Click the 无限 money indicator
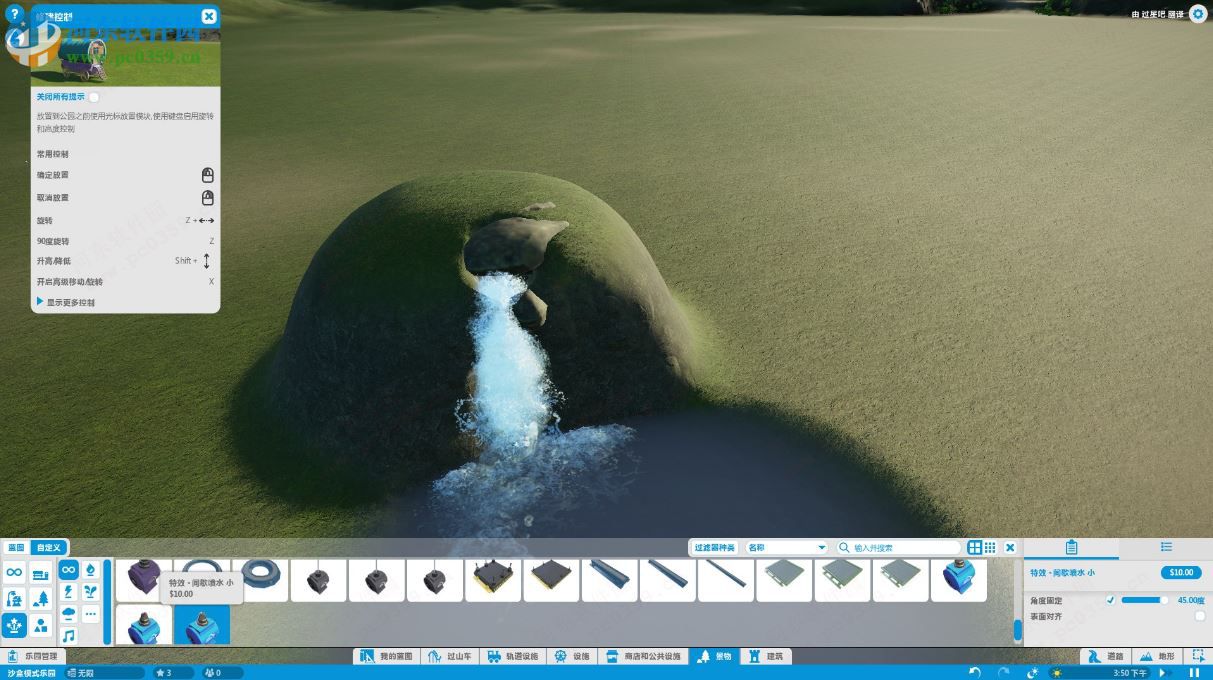1213x680 pixels. (x=105, y=673)
